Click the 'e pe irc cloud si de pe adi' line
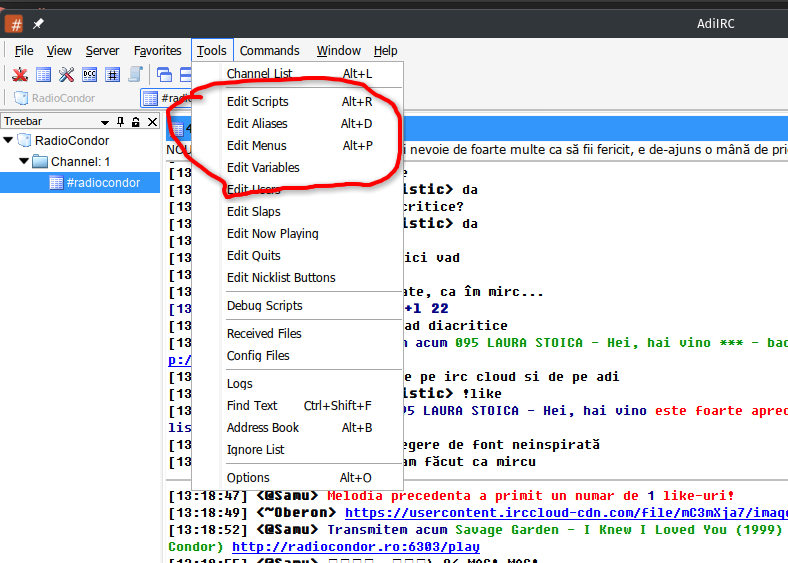 (x=512, y=377)
